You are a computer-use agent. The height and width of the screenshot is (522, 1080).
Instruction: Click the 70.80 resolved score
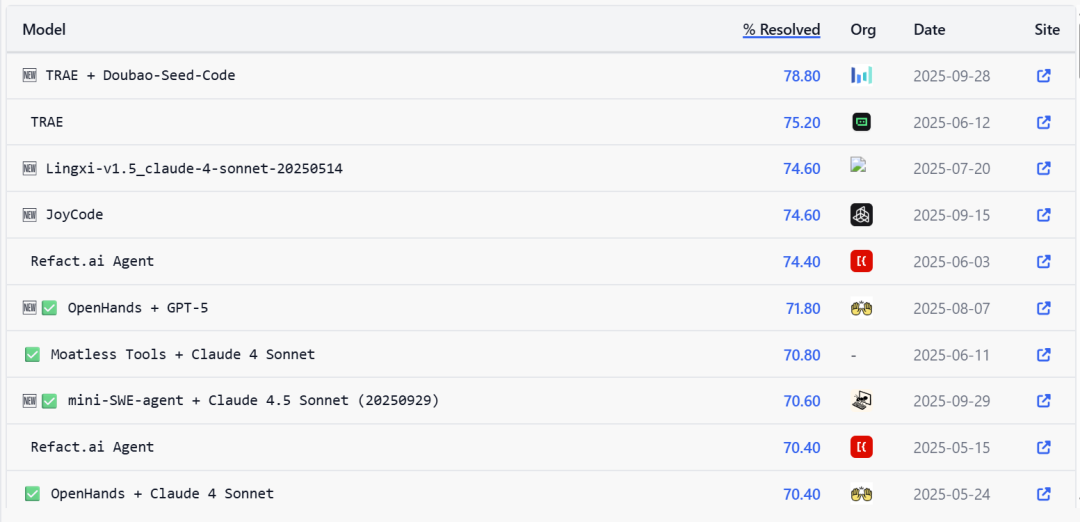tap(802, 355)
